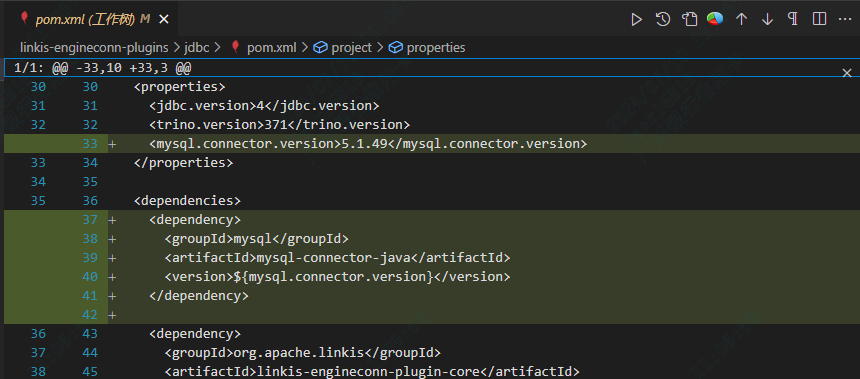Click the '${mysql.connector.version}' version line
860x379 pixels.
coord(337,276)
